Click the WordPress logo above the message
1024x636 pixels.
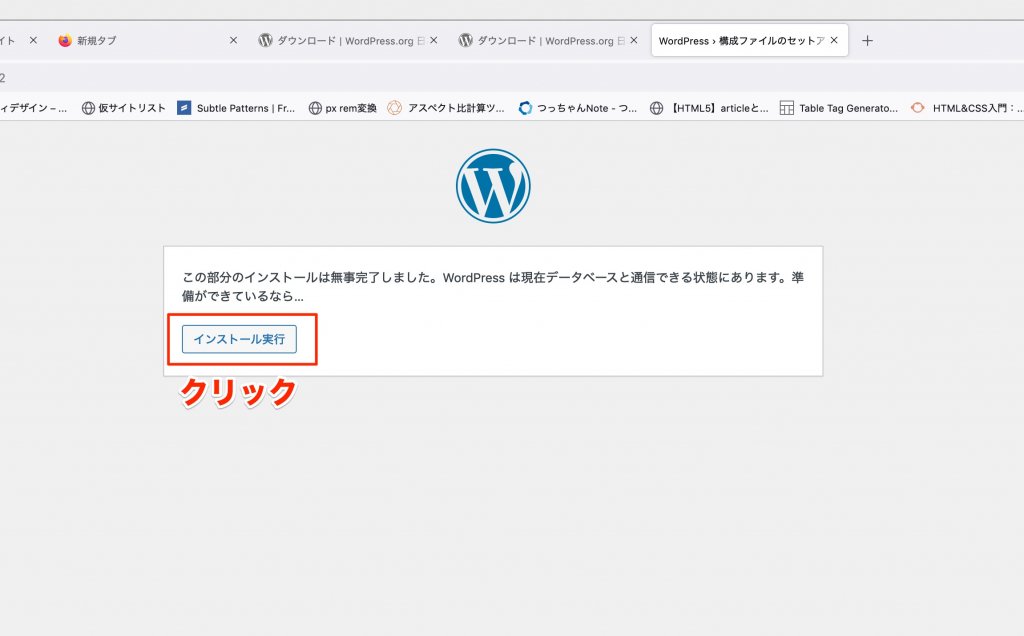[x=493, y=186]
